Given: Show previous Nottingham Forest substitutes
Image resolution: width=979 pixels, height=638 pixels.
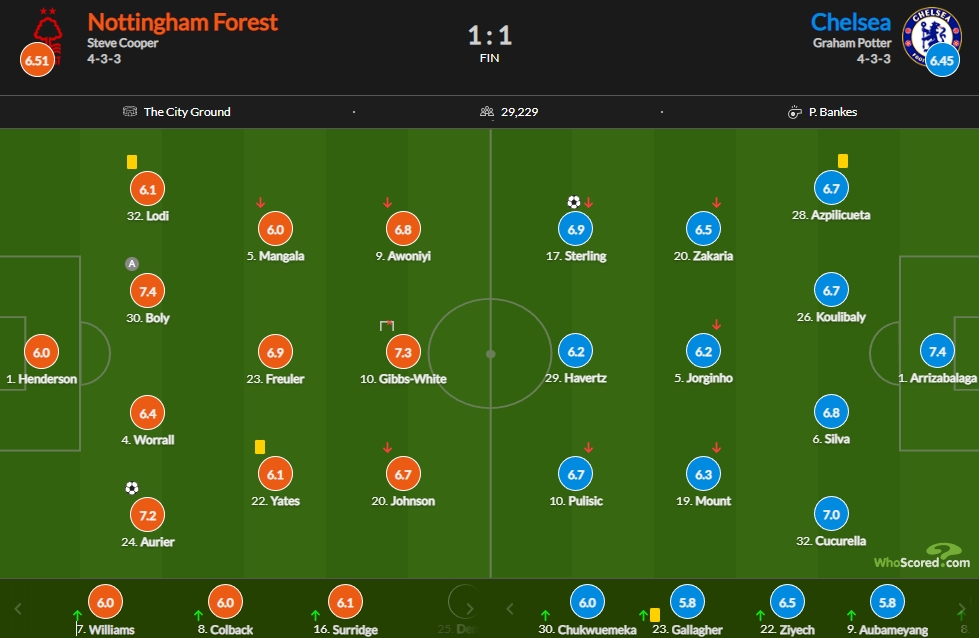Looking at the screenshot, I should tap(18, 608).
